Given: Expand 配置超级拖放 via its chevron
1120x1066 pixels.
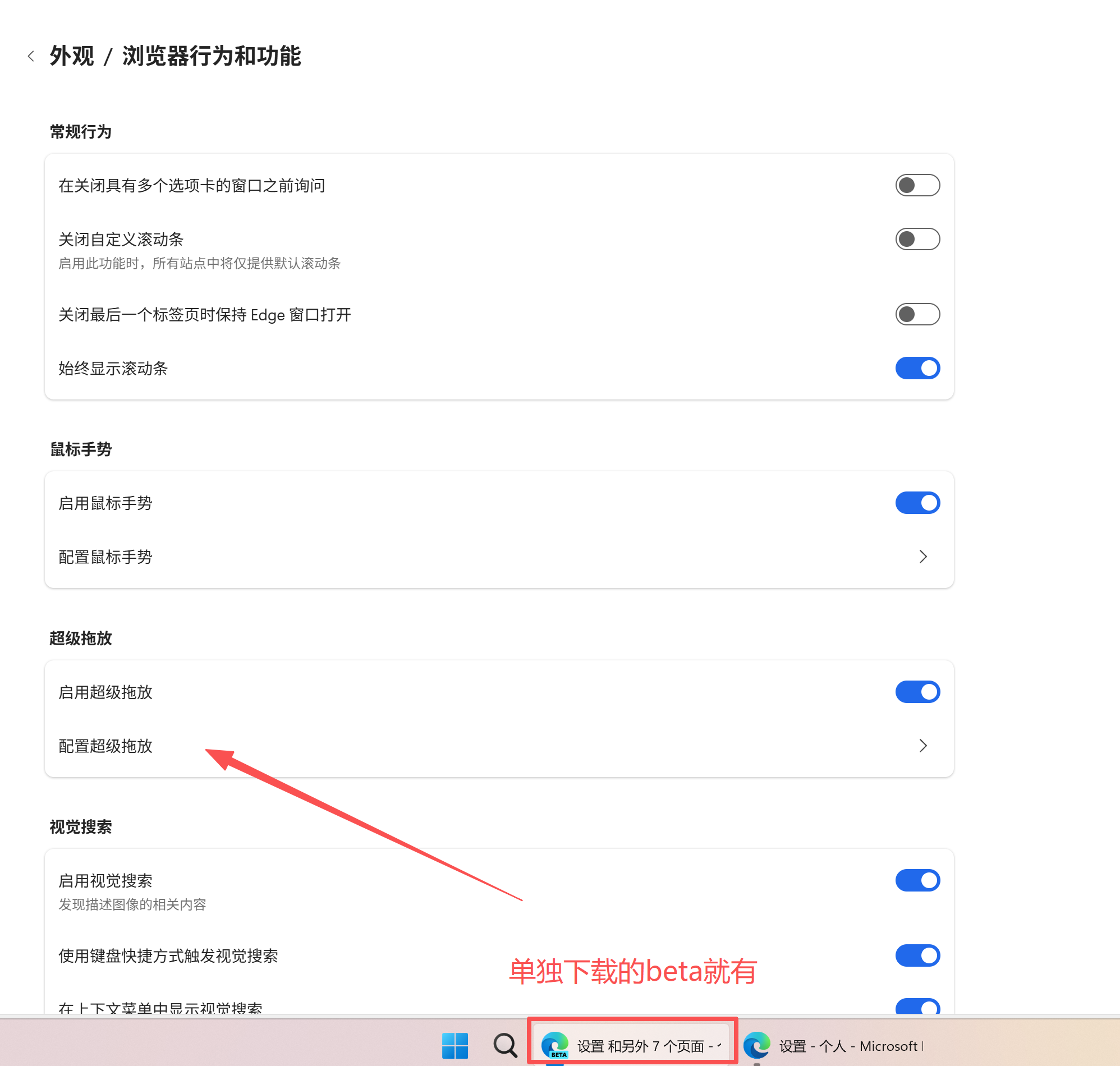Looking at the screenshot, I should click(x=922, y=746).
